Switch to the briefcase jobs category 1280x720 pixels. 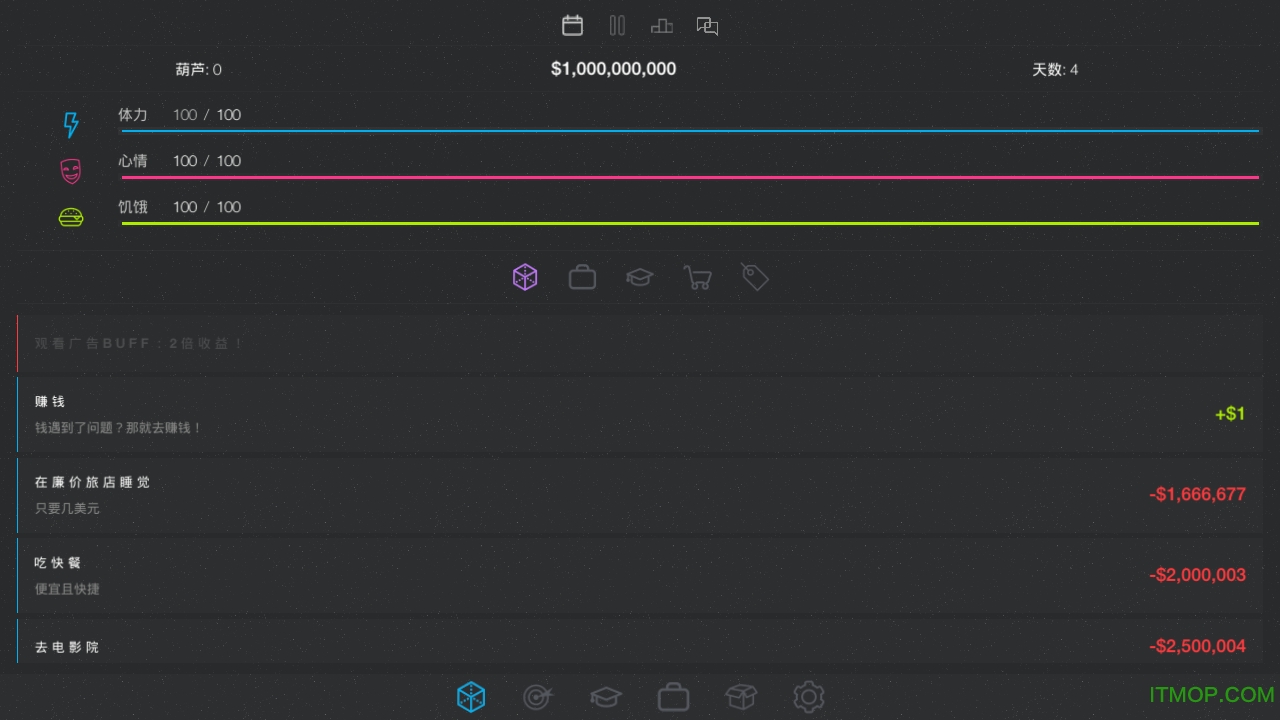click(x=582, y=277)
